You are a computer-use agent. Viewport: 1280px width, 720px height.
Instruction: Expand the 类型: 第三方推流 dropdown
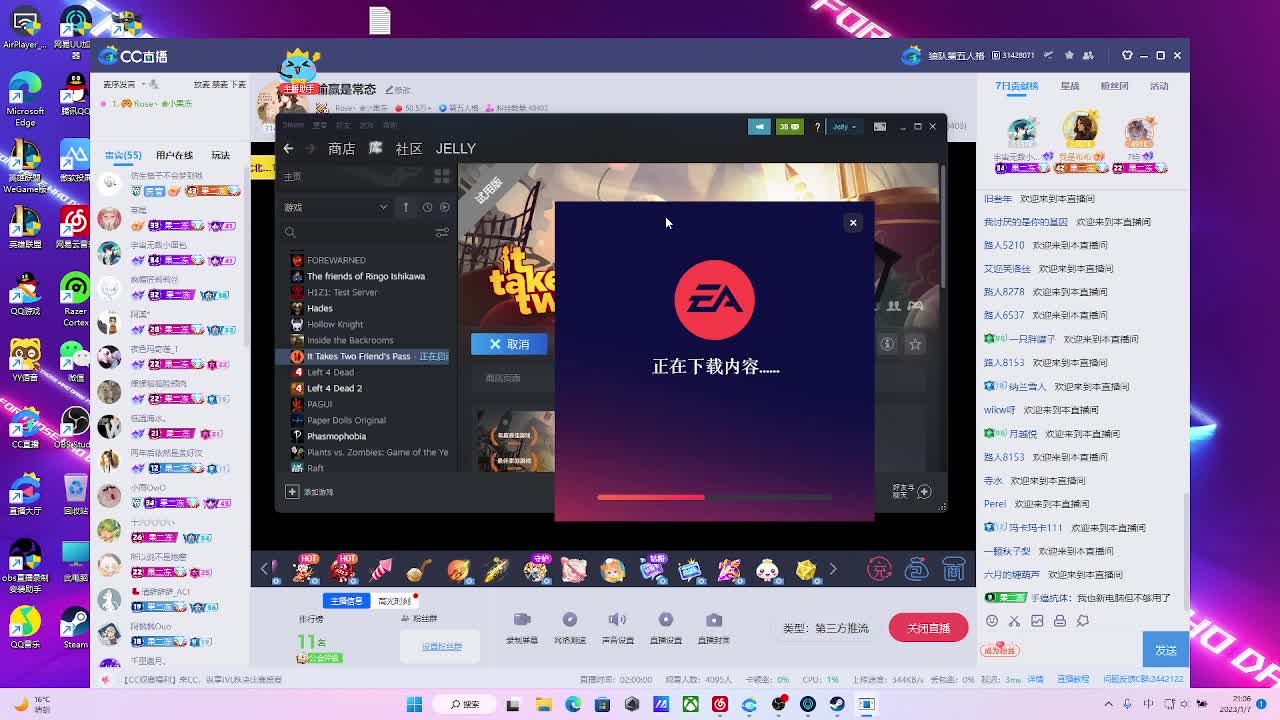[x=825, y=628]
